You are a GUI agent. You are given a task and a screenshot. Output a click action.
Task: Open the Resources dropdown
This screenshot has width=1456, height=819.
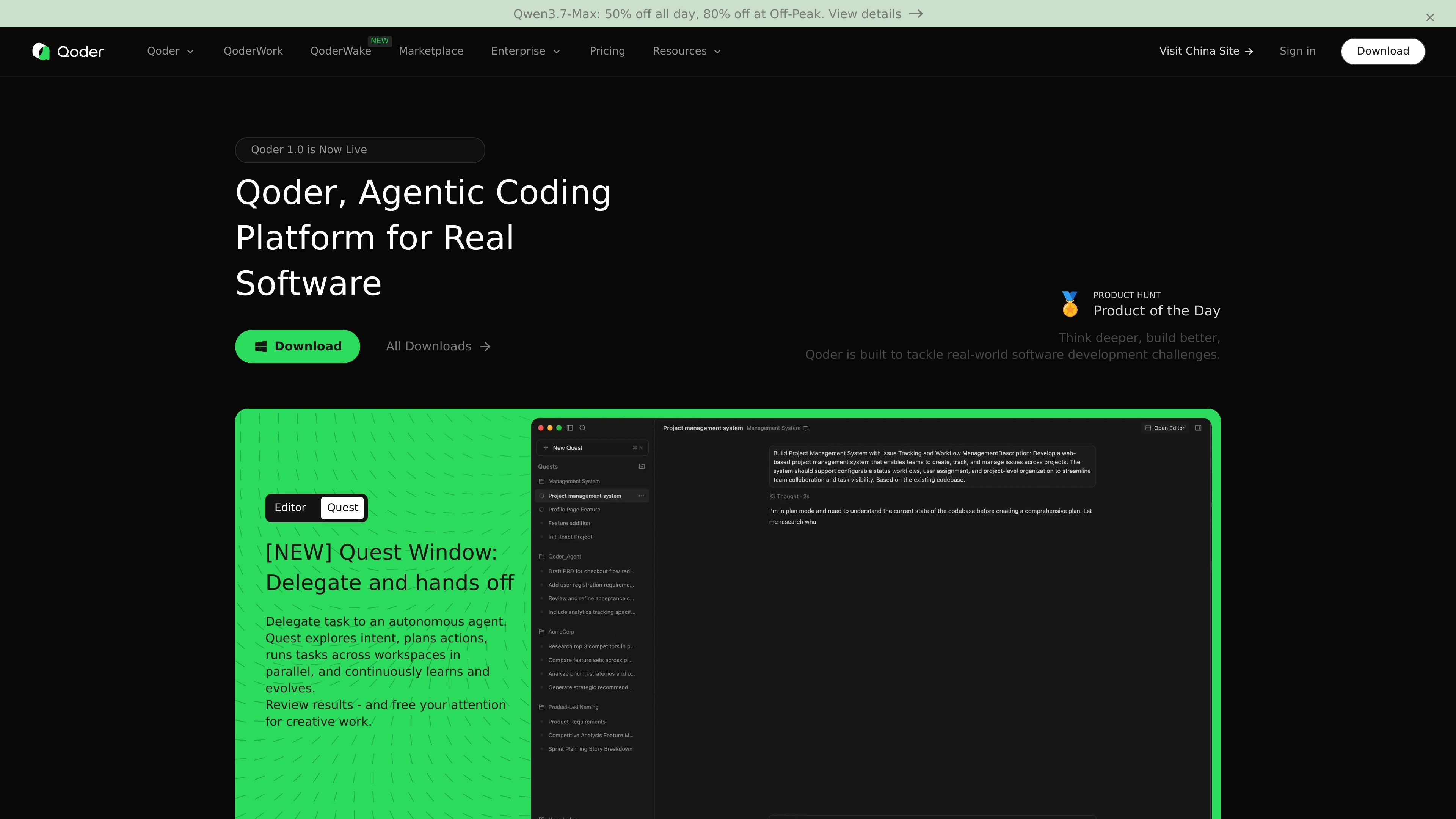coord(687,52)
